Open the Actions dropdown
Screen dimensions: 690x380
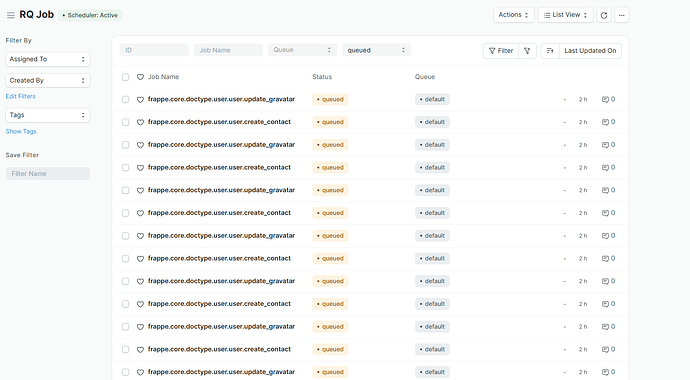(514, 15)
